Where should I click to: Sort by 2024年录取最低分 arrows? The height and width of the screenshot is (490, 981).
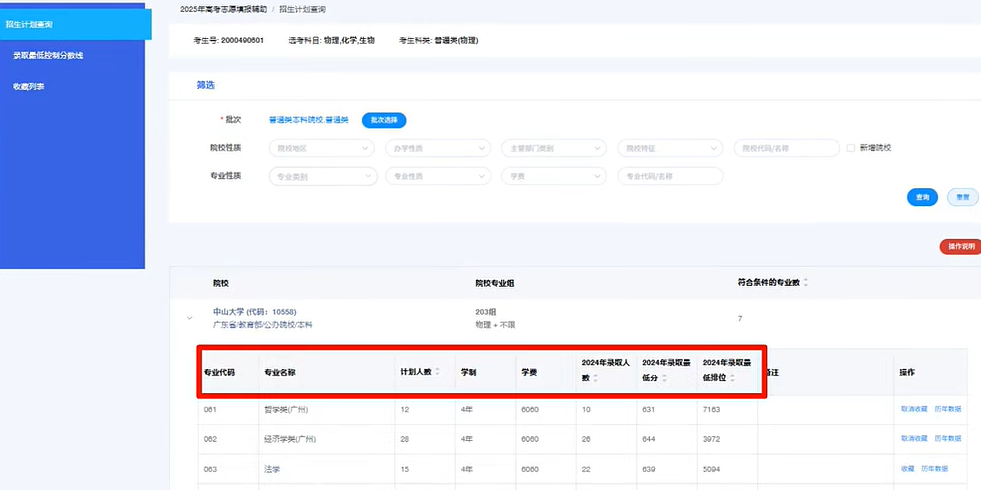(664, 378)
